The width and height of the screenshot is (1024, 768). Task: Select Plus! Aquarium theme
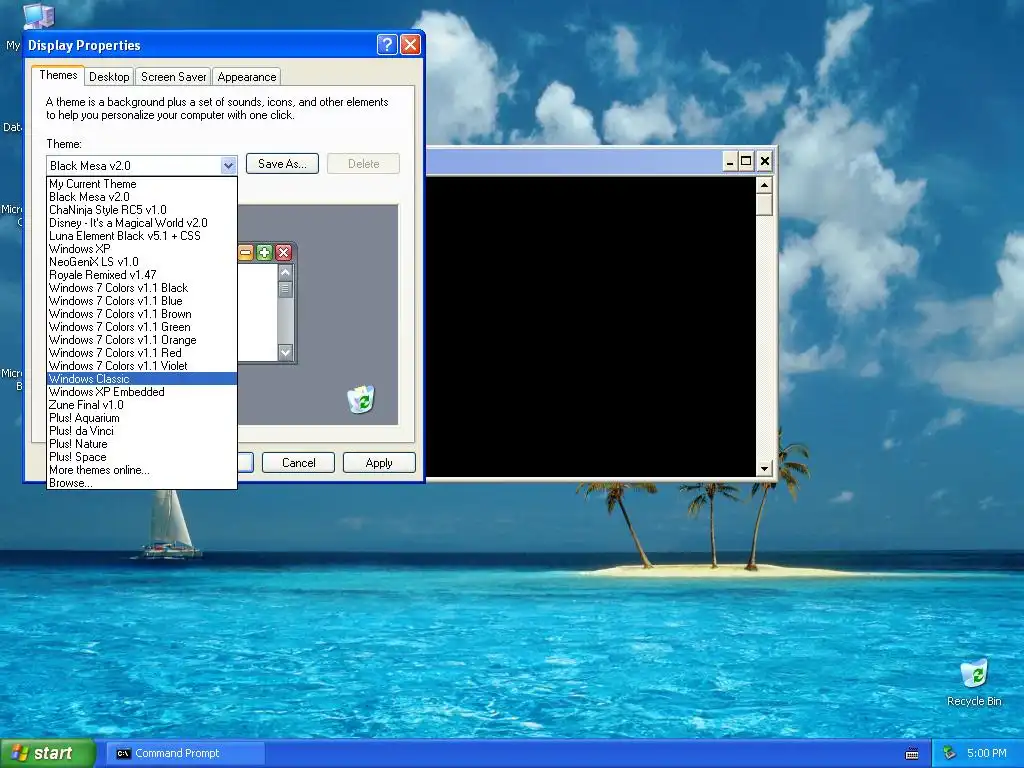point(142,418)
